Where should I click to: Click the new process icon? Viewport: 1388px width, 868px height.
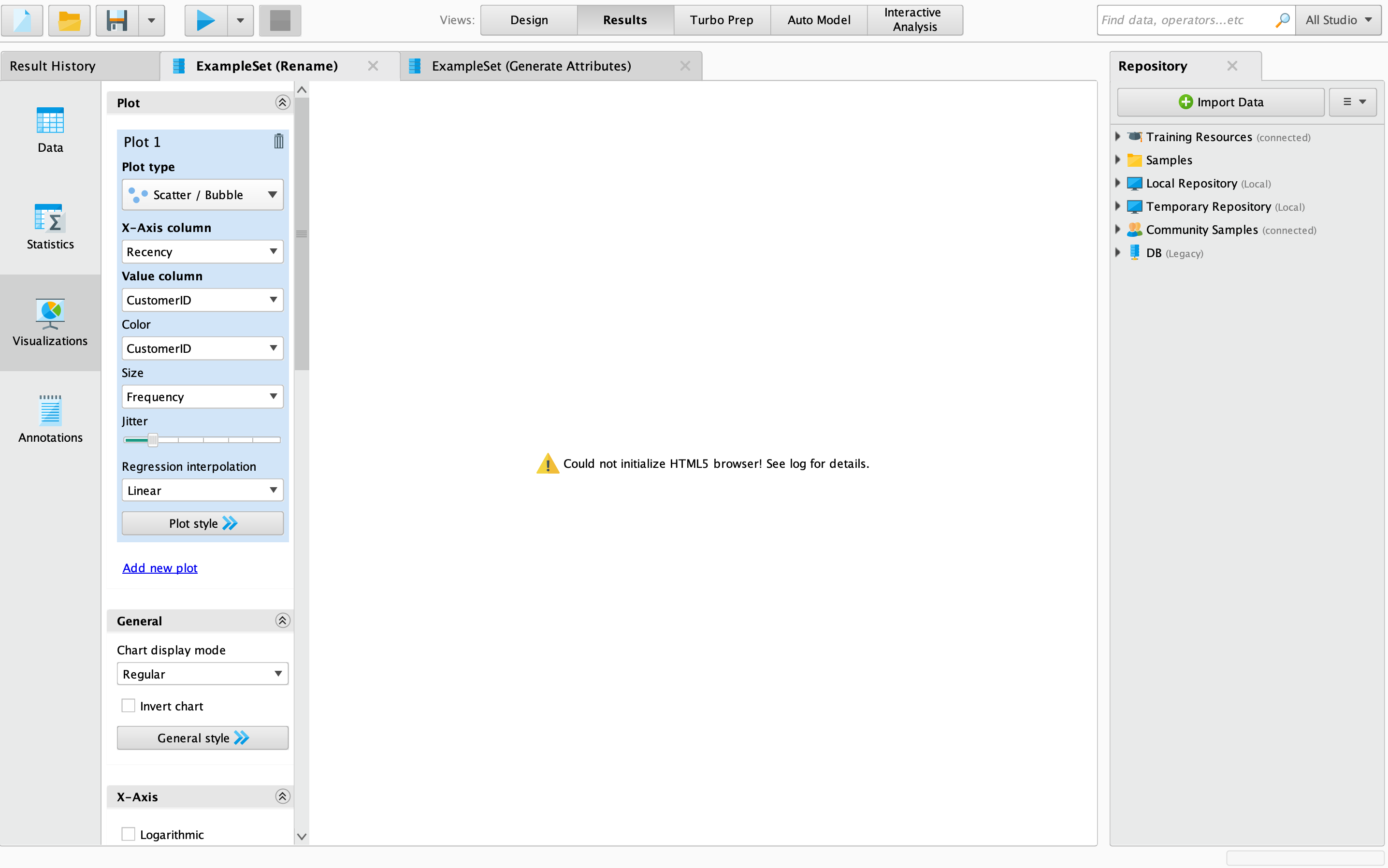(x=22, y=21)
